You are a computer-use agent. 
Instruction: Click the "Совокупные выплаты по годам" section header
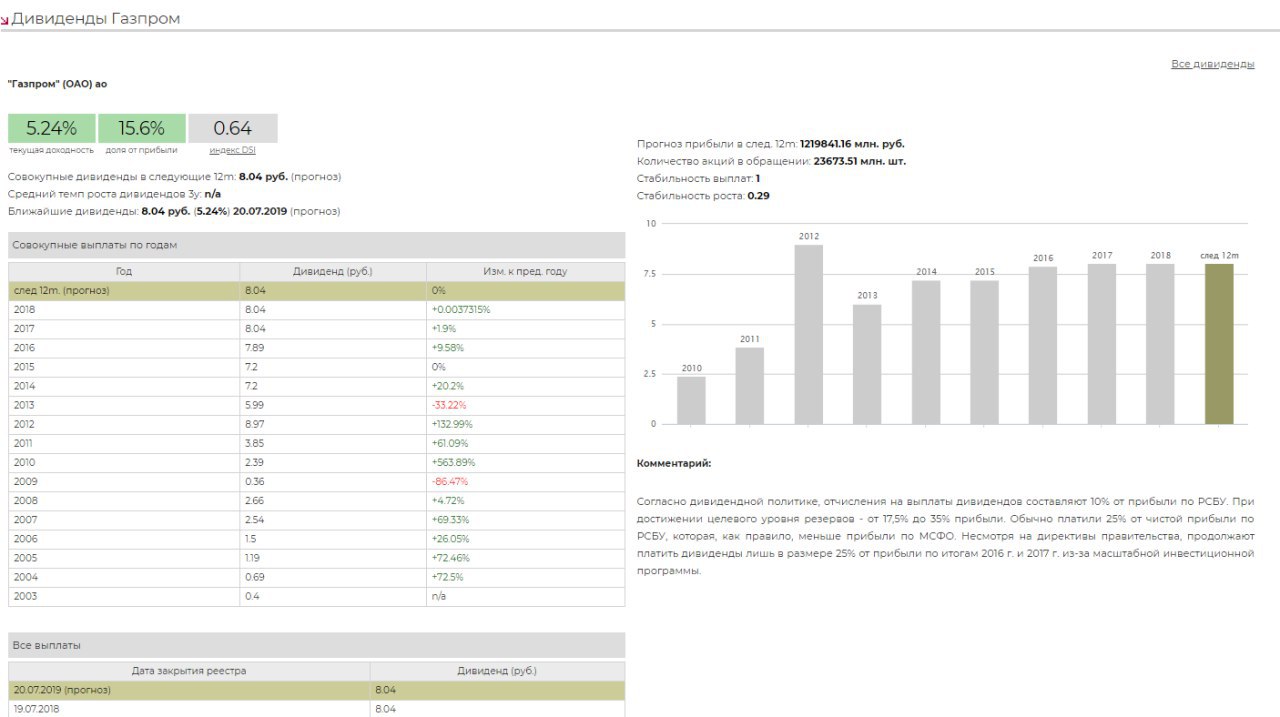point(316,245)
